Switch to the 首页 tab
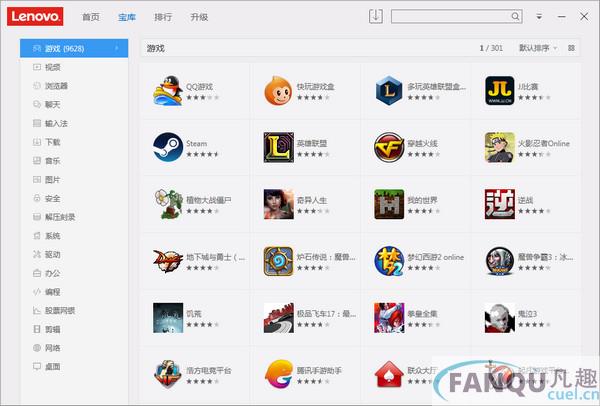600x406 pixels. click(91, 17)
